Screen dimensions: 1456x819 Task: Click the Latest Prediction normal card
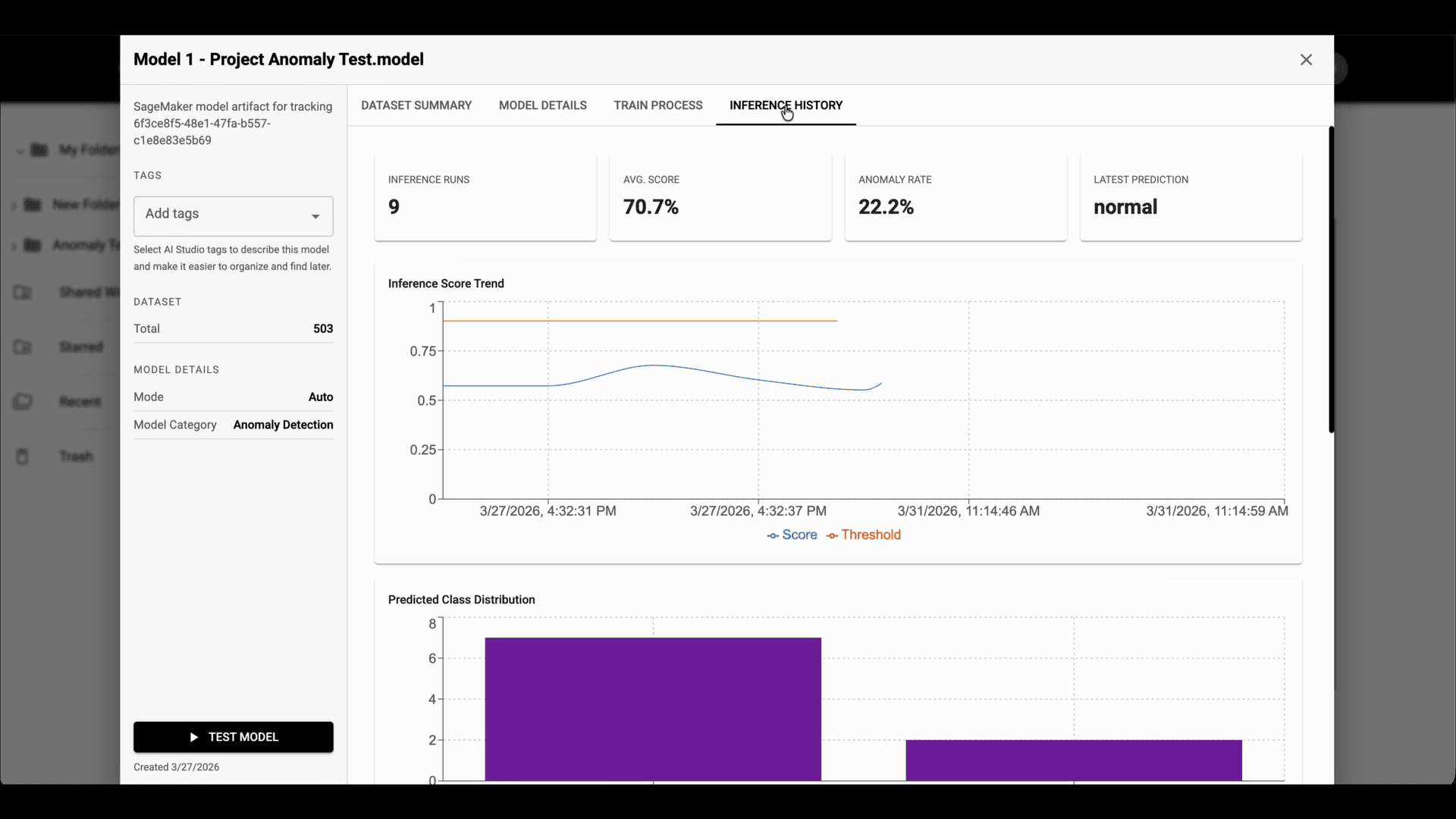pos(1191,197)
